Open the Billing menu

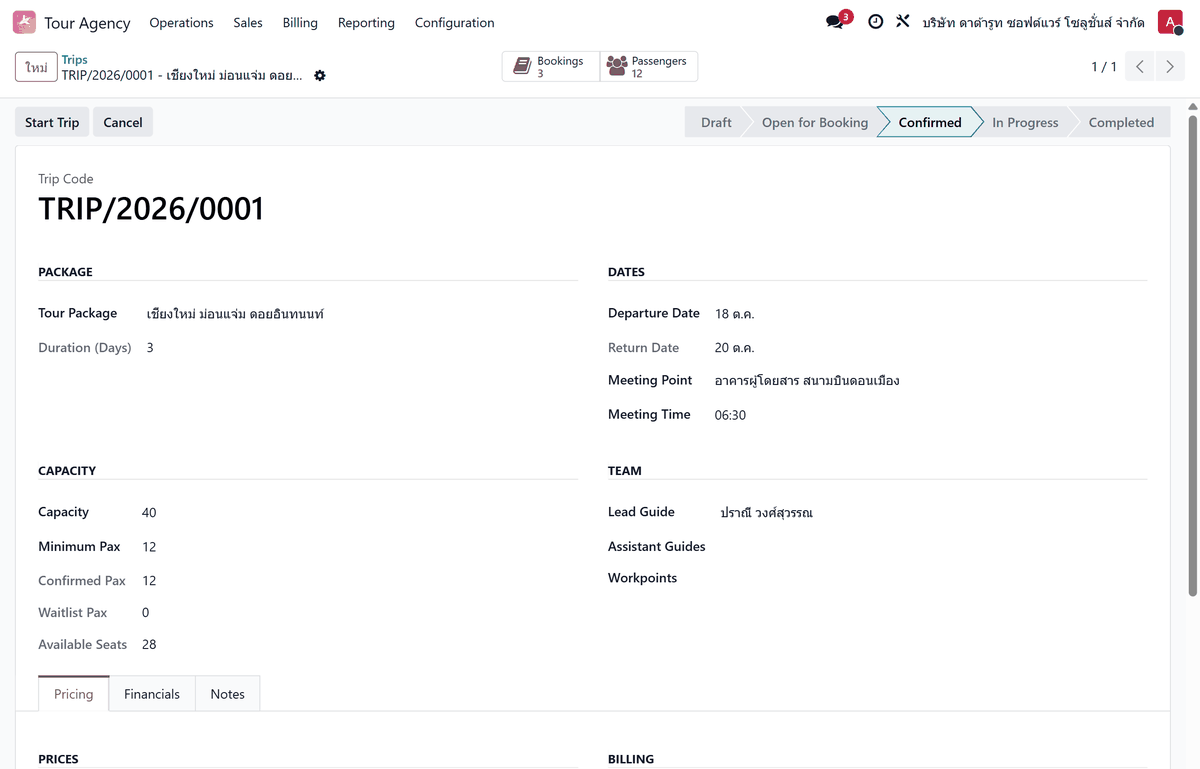[x=300, y=22]
